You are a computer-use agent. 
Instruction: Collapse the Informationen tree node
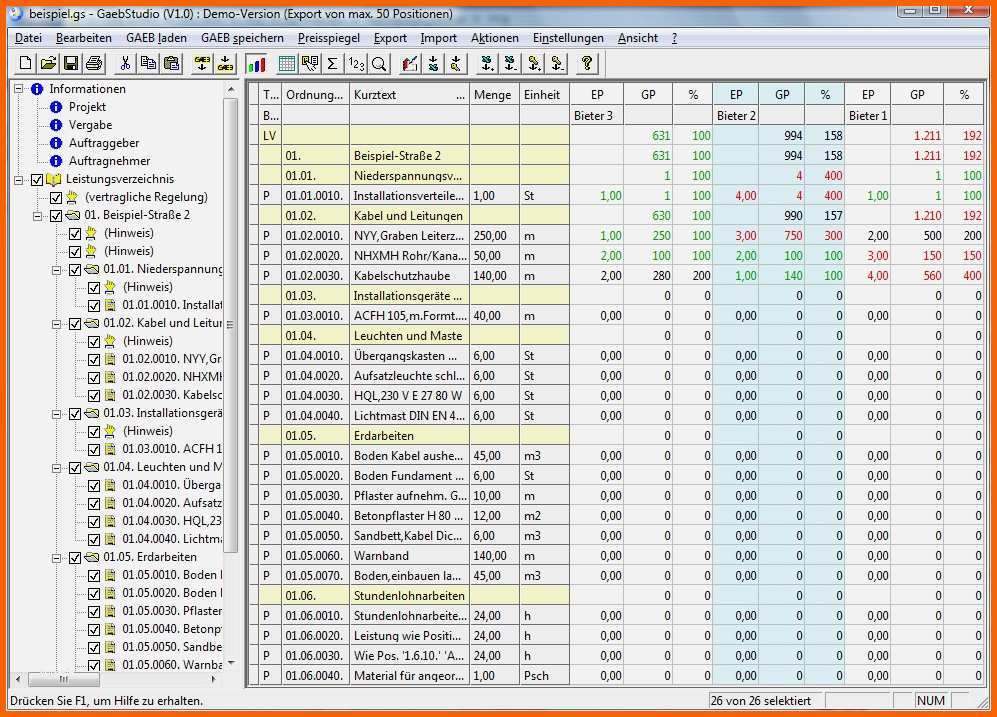coord(18,89)
